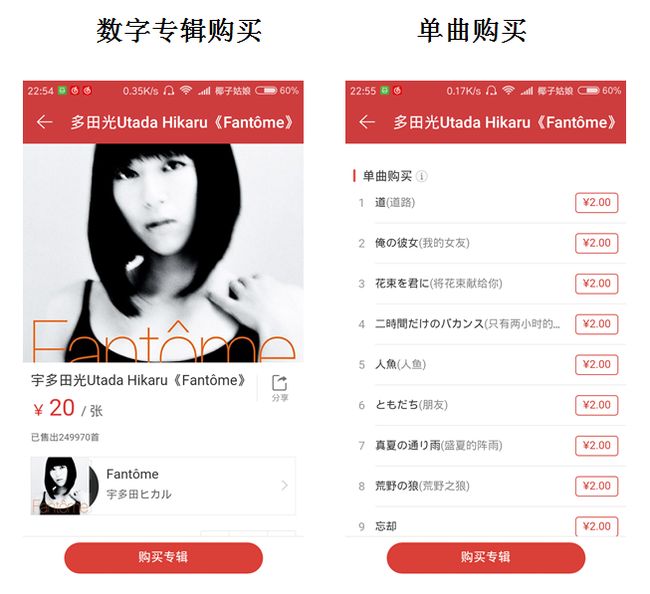
Task: Tap headphone icon in left status bar
Action: tap(168, 90)
